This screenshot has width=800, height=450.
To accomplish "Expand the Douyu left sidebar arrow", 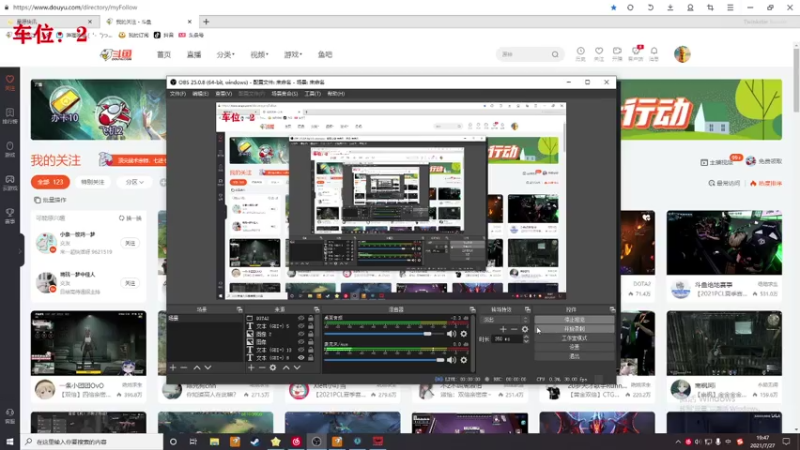I will click(x=20, y=251).
